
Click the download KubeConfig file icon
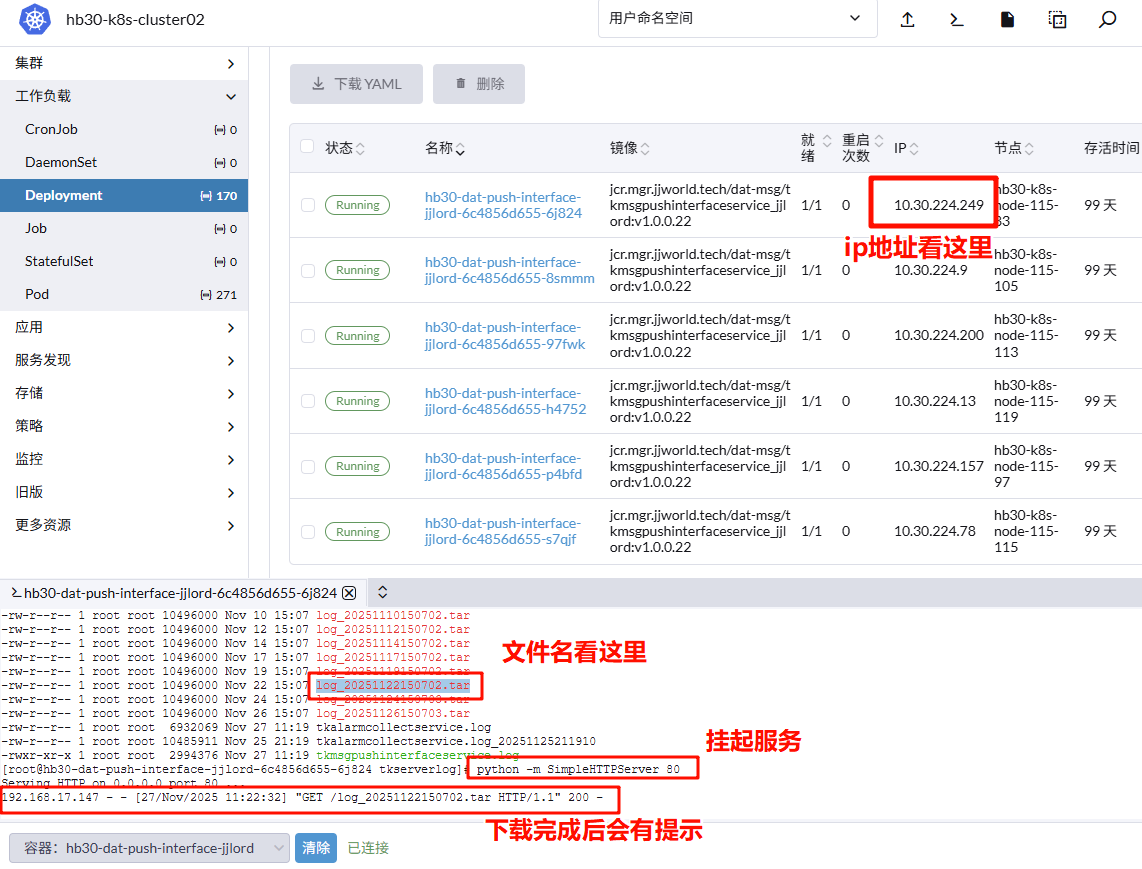pos(1007,19)
